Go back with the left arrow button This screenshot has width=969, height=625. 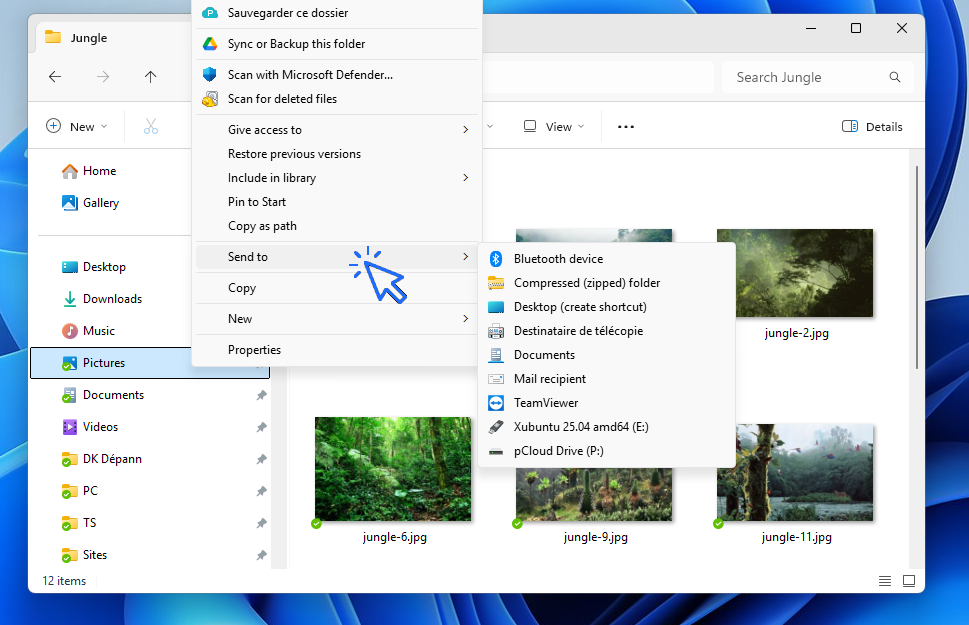(x=55, y=77)
